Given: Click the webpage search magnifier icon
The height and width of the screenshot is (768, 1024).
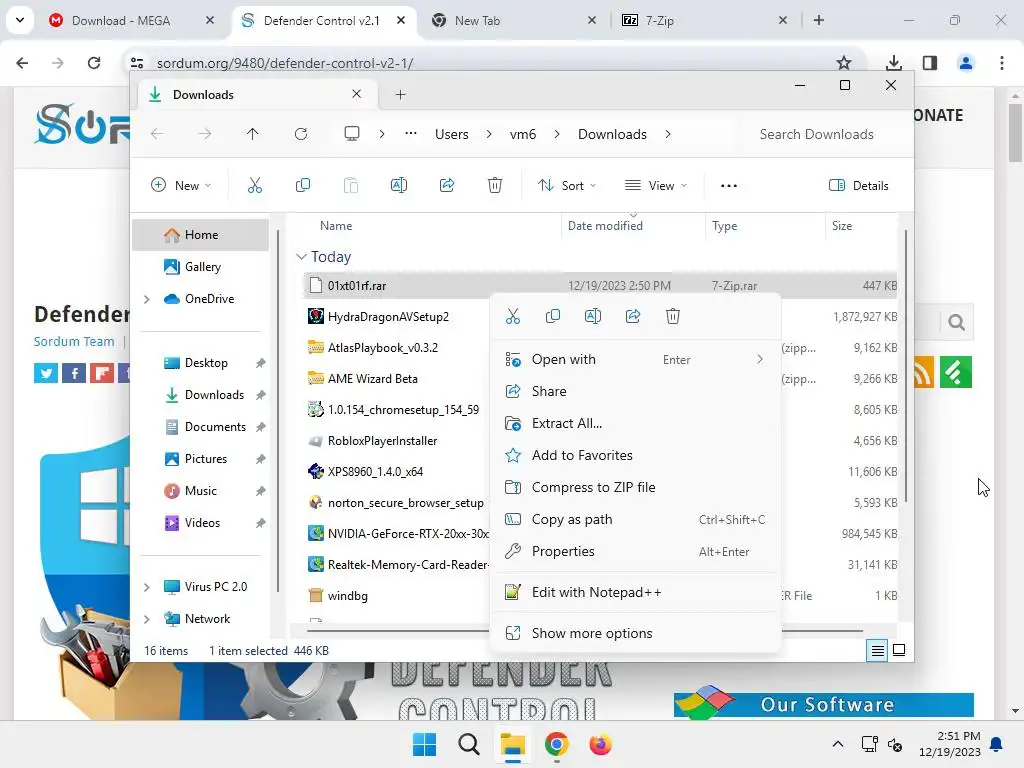Looking at the screenshot, I should click(x=957, y=323).
